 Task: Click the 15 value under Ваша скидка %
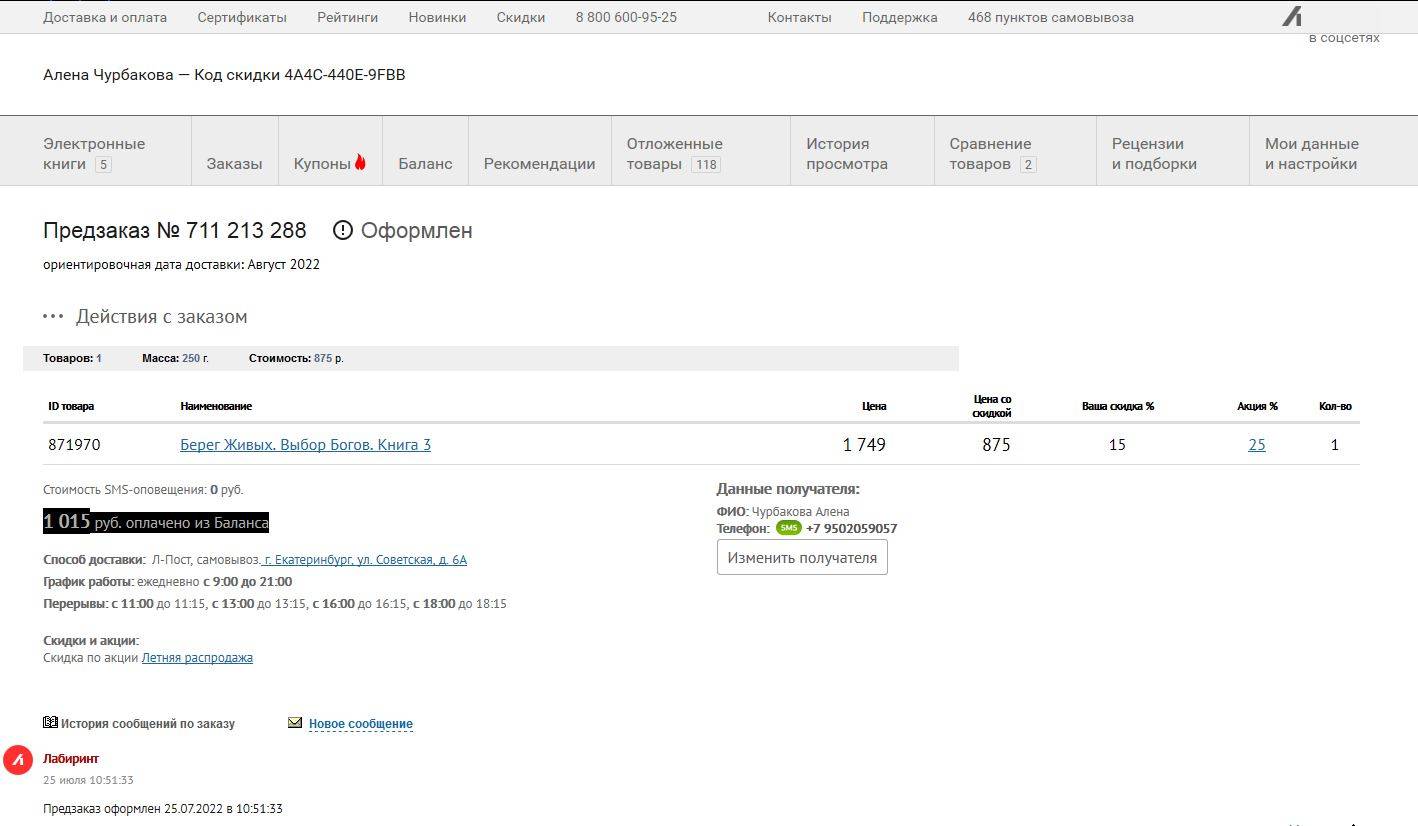pos(1117,445)
